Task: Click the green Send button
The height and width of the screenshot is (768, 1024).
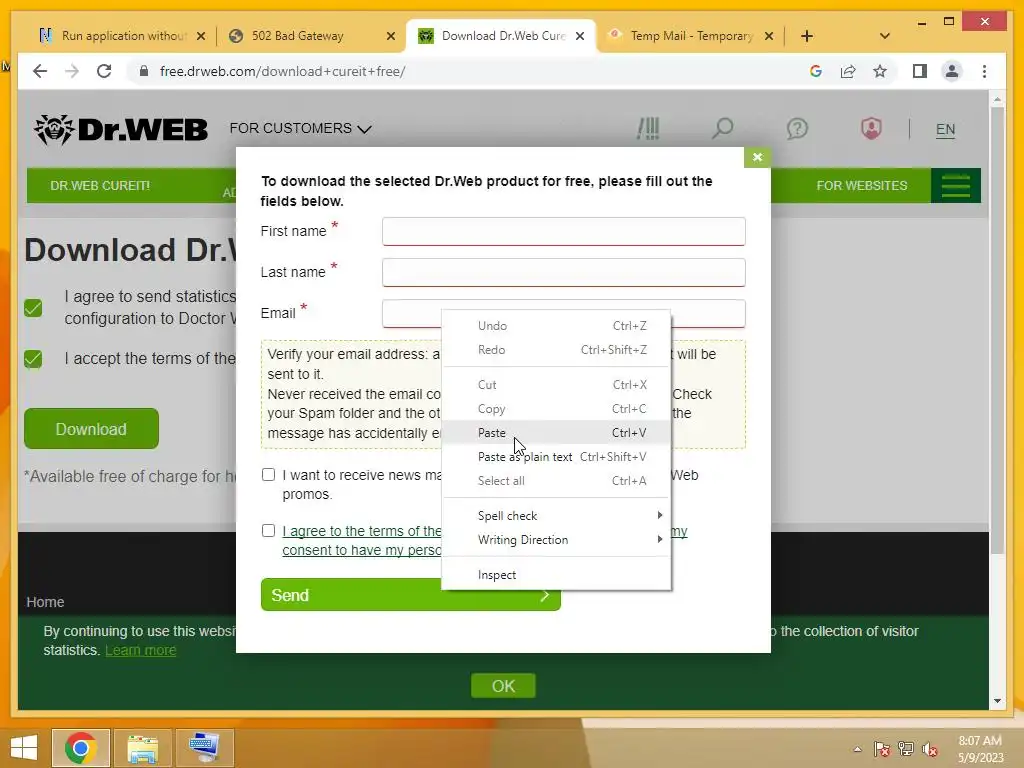Action: [x=410, y=595]
